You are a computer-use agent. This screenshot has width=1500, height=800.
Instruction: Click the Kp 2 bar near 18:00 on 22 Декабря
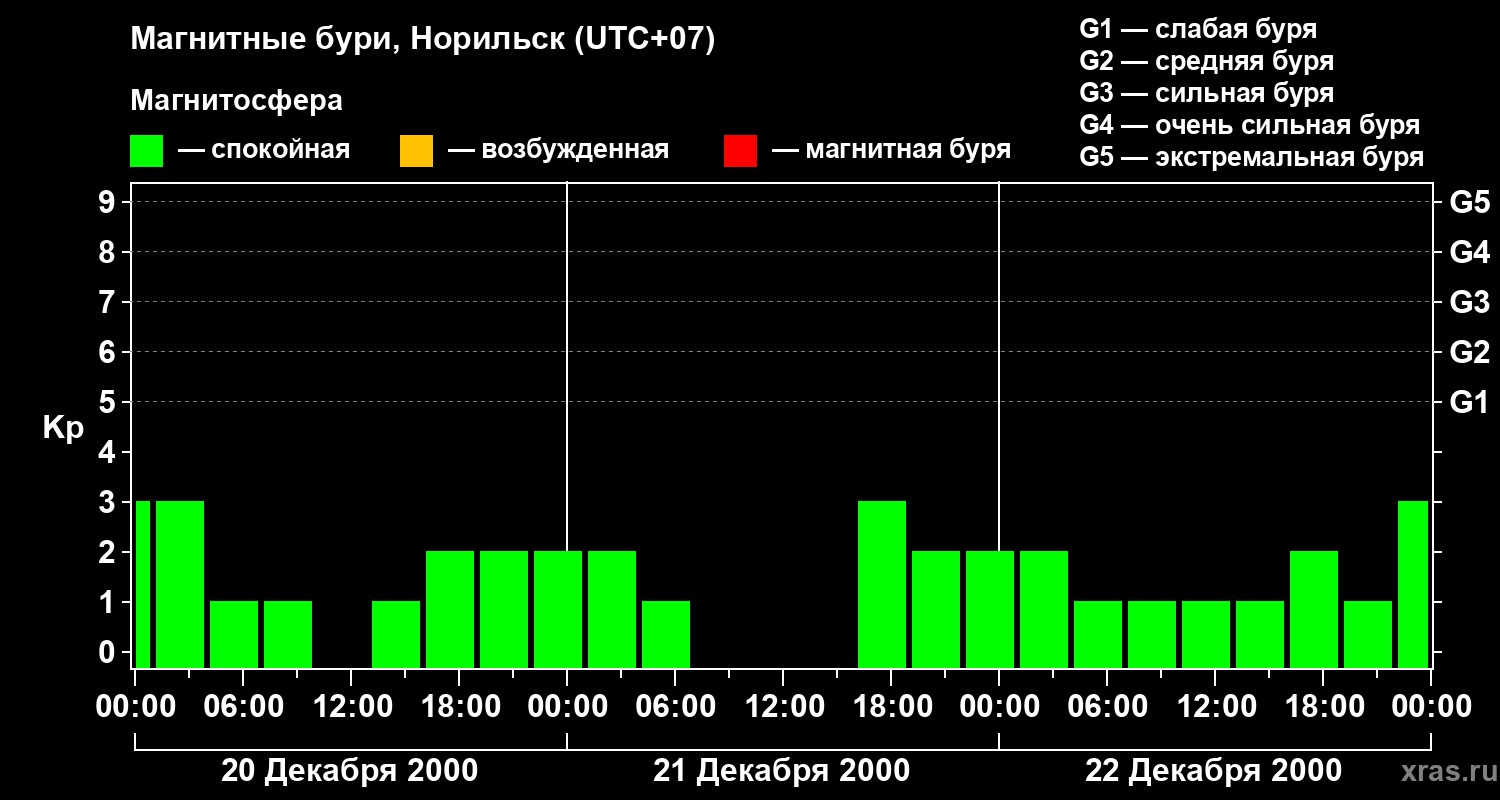pos(1314,609)
